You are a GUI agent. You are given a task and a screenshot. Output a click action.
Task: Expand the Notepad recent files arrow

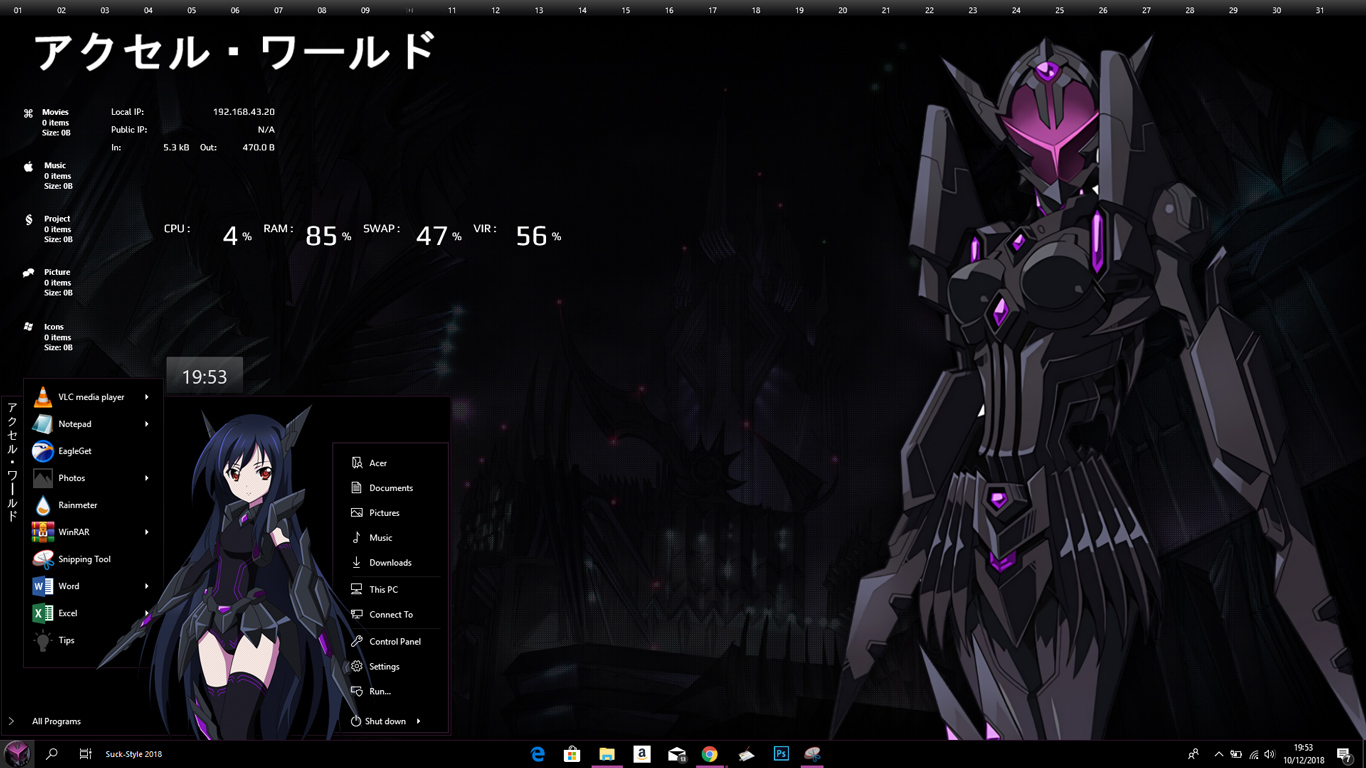coord(147,424)
